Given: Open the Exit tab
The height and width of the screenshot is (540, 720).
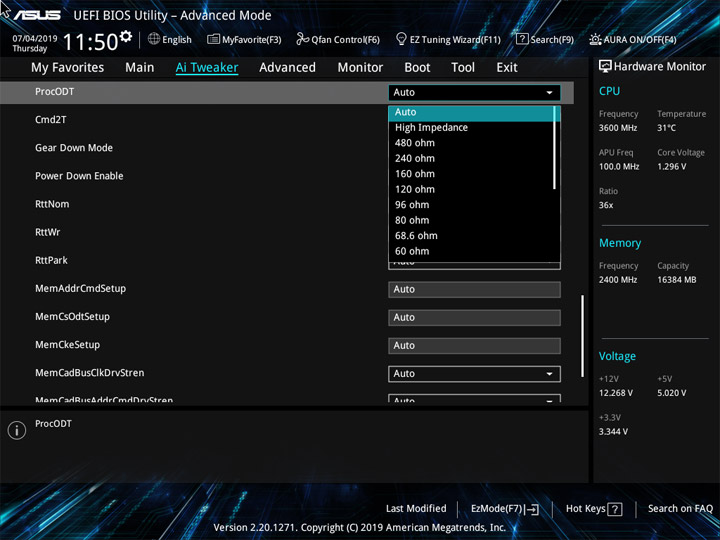Looking at the screenshot, I should (x=507, y=68).
